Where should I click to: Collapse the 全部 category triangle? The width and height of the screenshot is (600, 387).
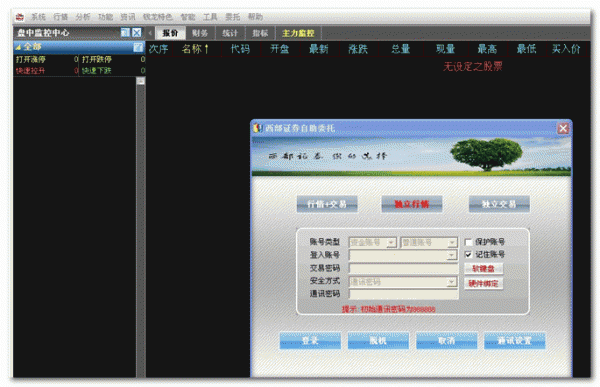click(18, 47)
